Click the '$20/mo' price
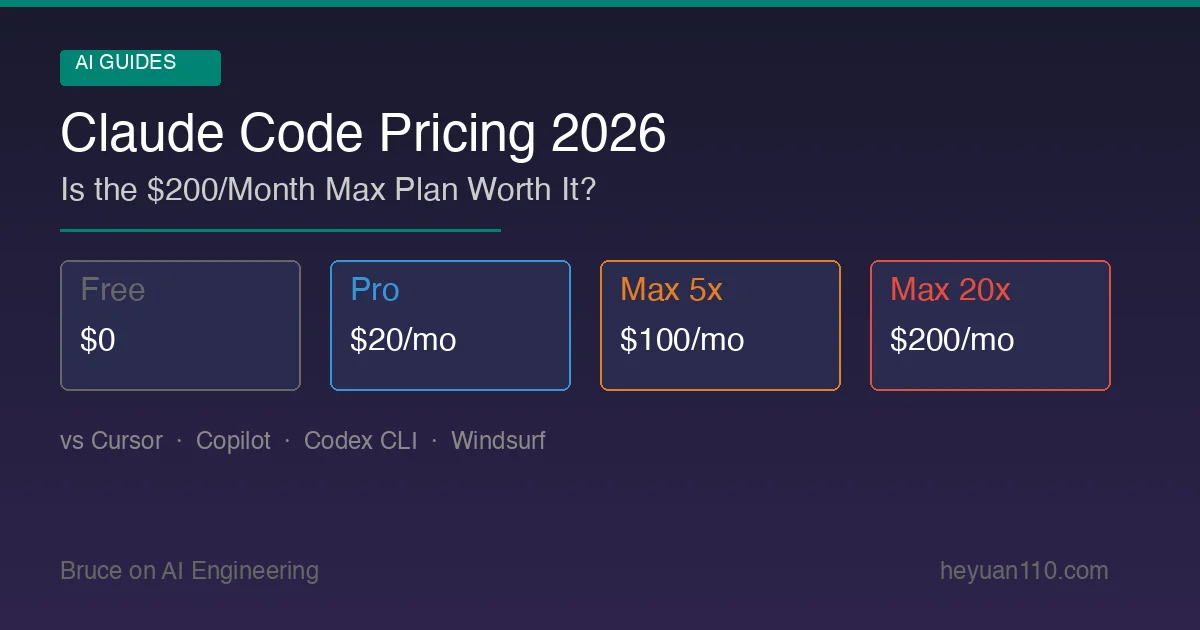This screenshot has width=1200, height=630. point(403,340)
